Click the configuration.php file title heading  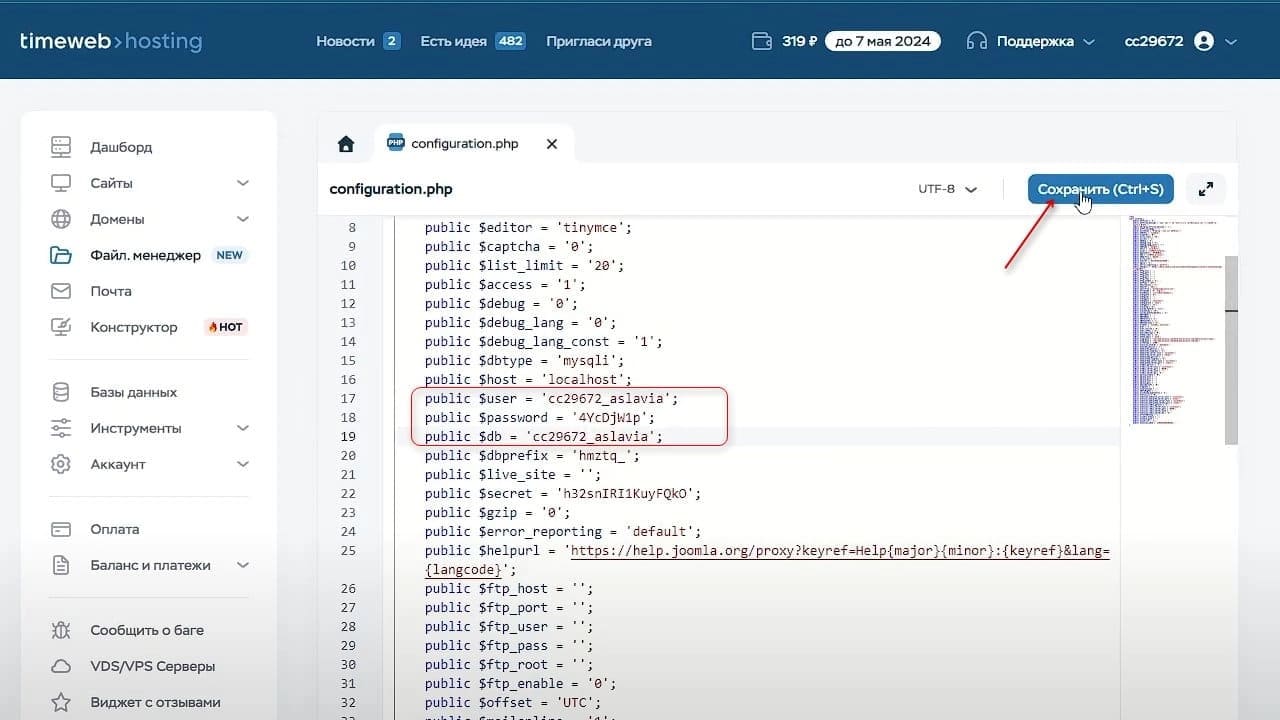pos(391,189)
